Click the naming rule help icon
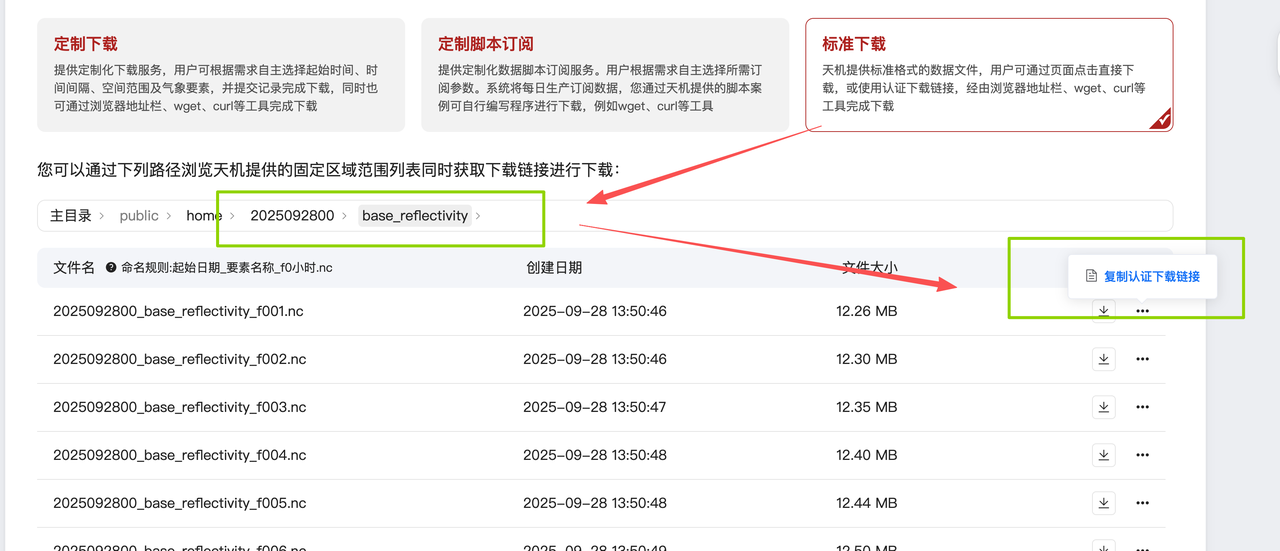This screenshot has width=1280, height=551. [x=112, y=268]
